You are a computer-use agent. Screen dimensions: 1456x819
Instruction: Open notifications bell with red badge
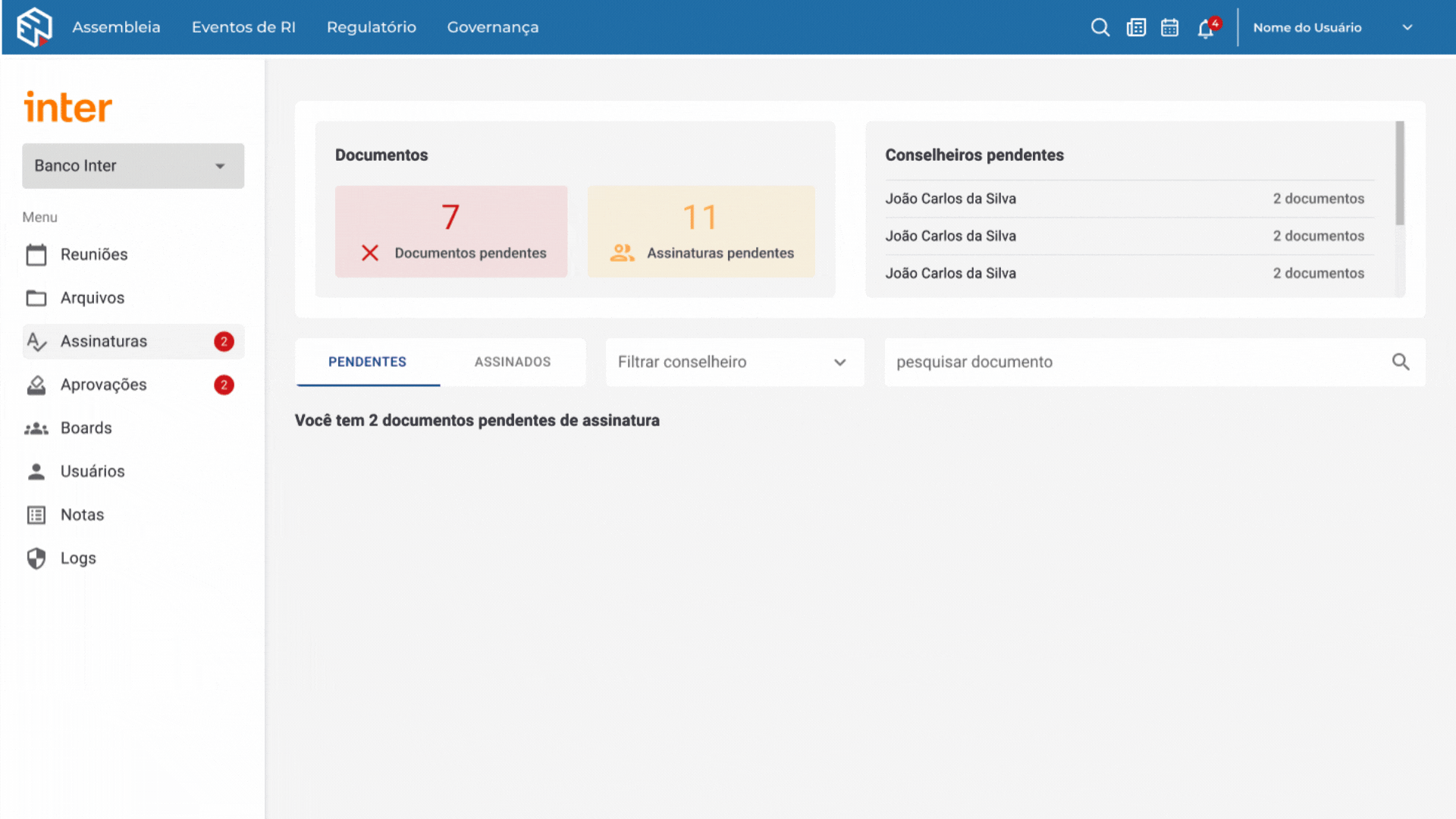[1207, 27]
